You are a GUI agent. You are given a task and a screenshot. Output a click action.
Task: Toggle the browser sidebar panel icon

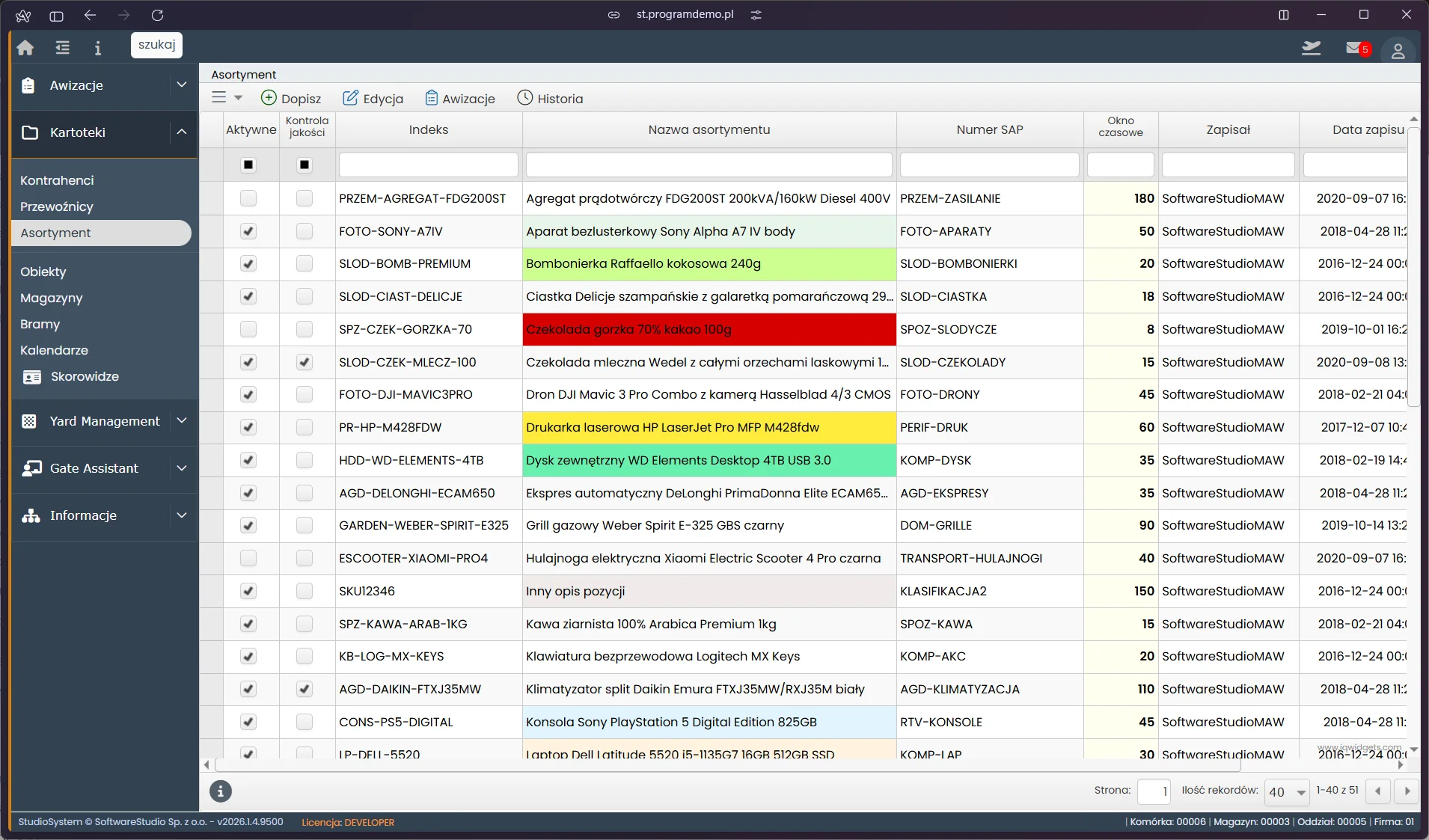click(56, 15)
